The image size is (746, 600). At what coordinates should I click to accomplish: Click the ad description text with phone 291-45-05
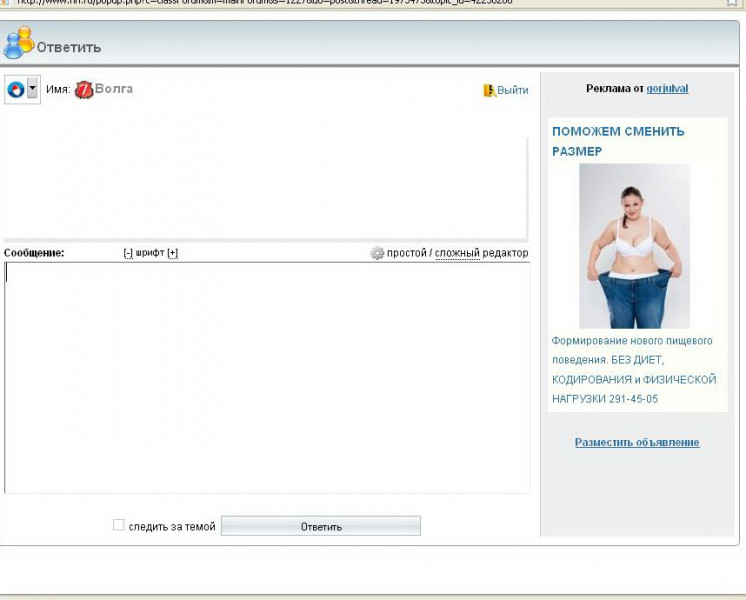[634, 370]
